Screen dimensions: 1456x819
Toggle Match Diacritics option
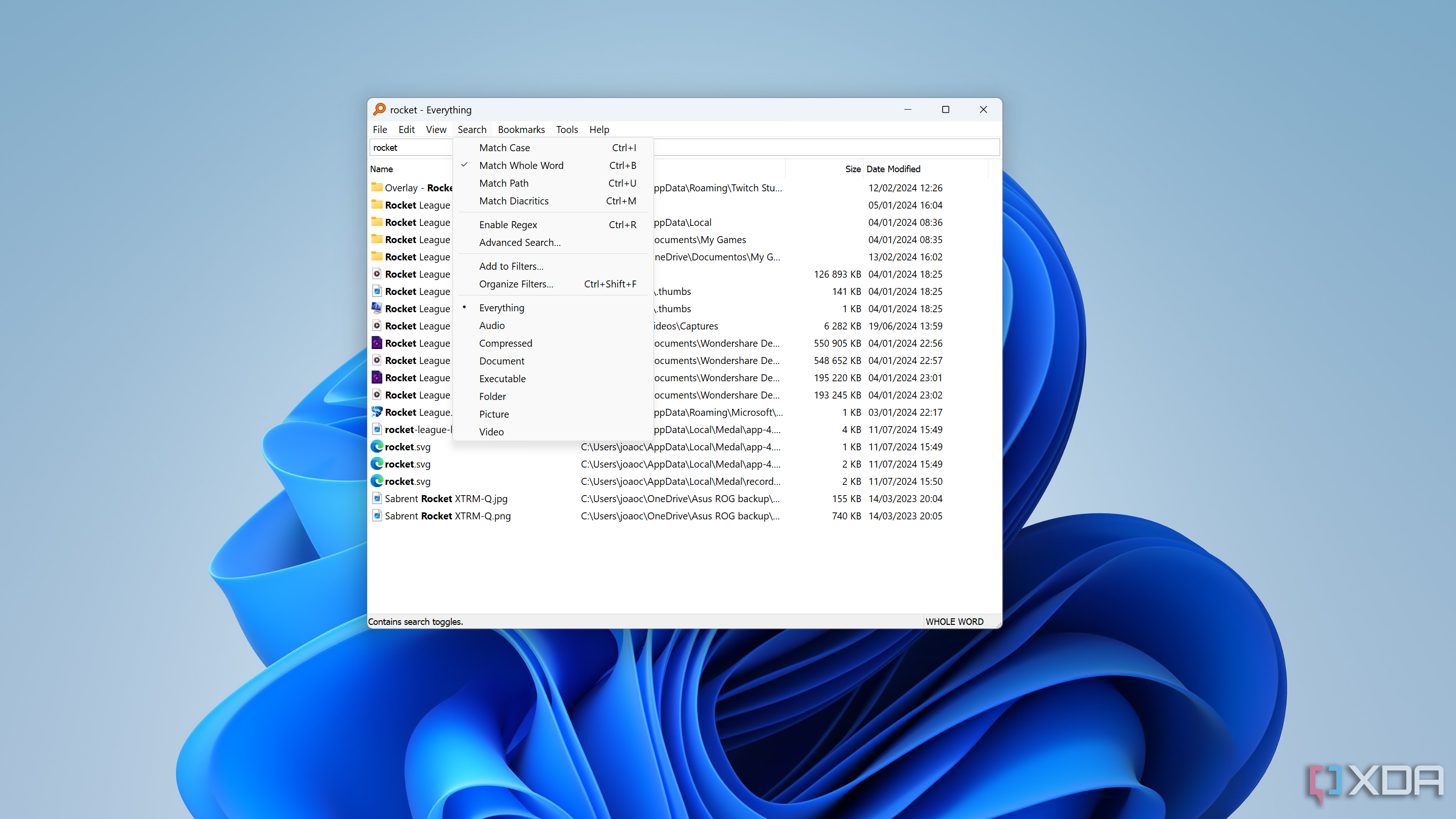[x=514, y=200]
